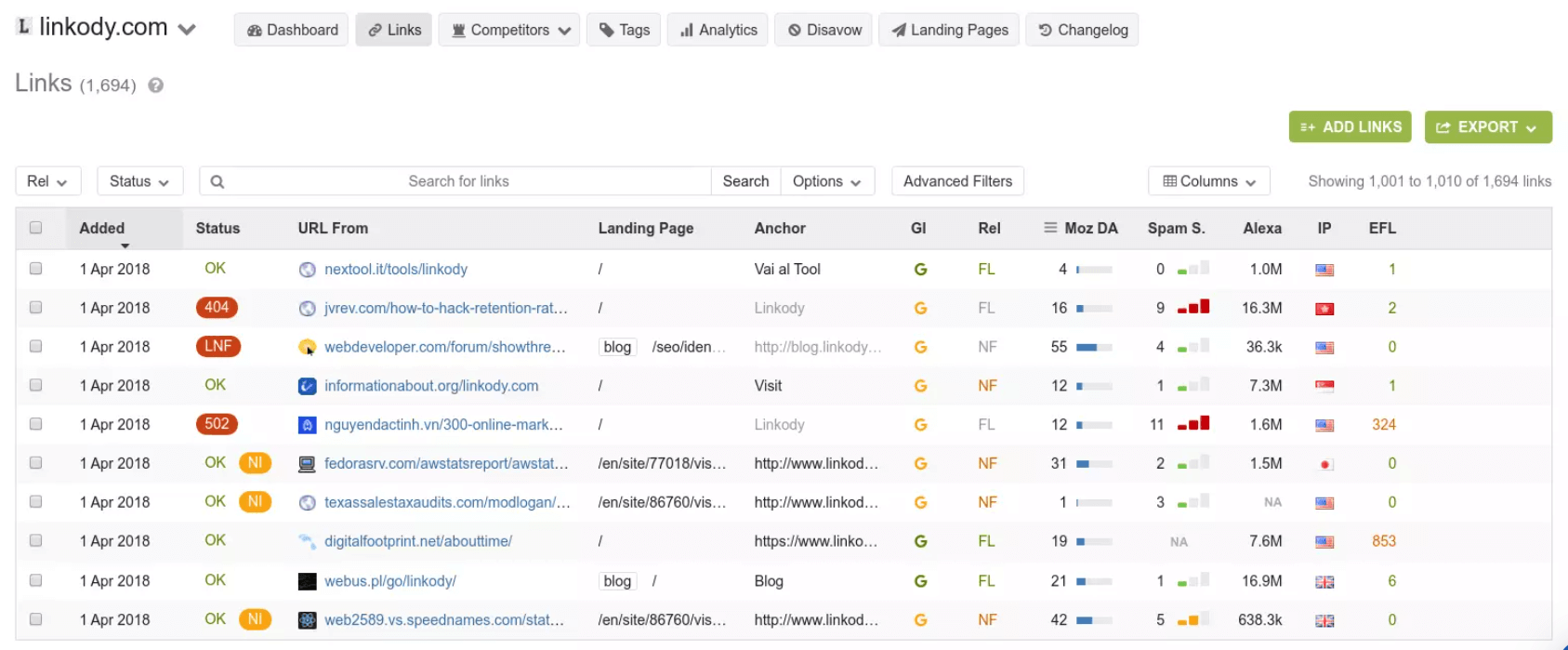
Task: Open the Landing Pages tab
Action: click(949, 30)
